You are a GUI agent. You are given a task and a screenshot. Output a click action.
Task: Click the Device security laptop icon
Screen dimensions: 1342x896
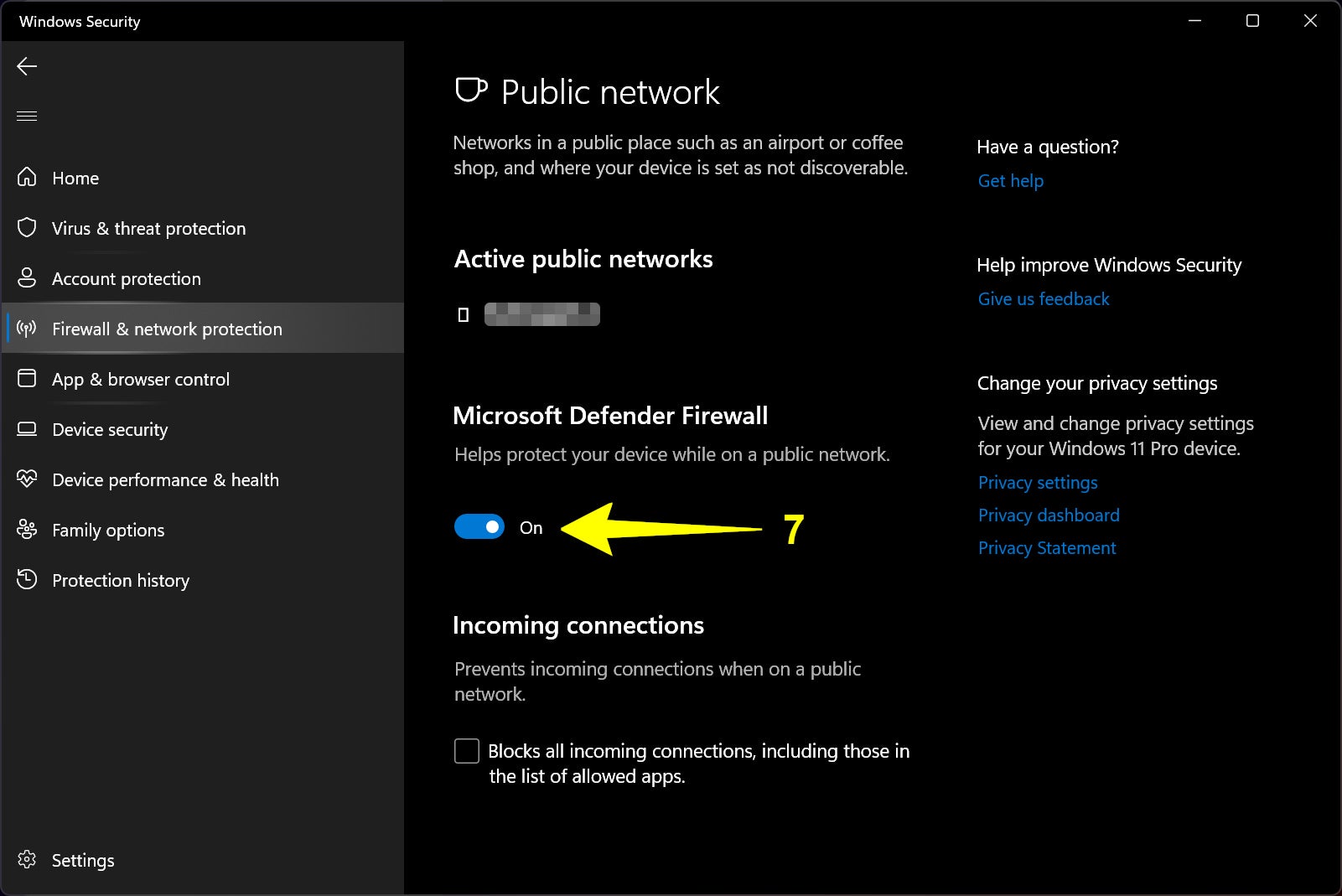pos(26,429)
